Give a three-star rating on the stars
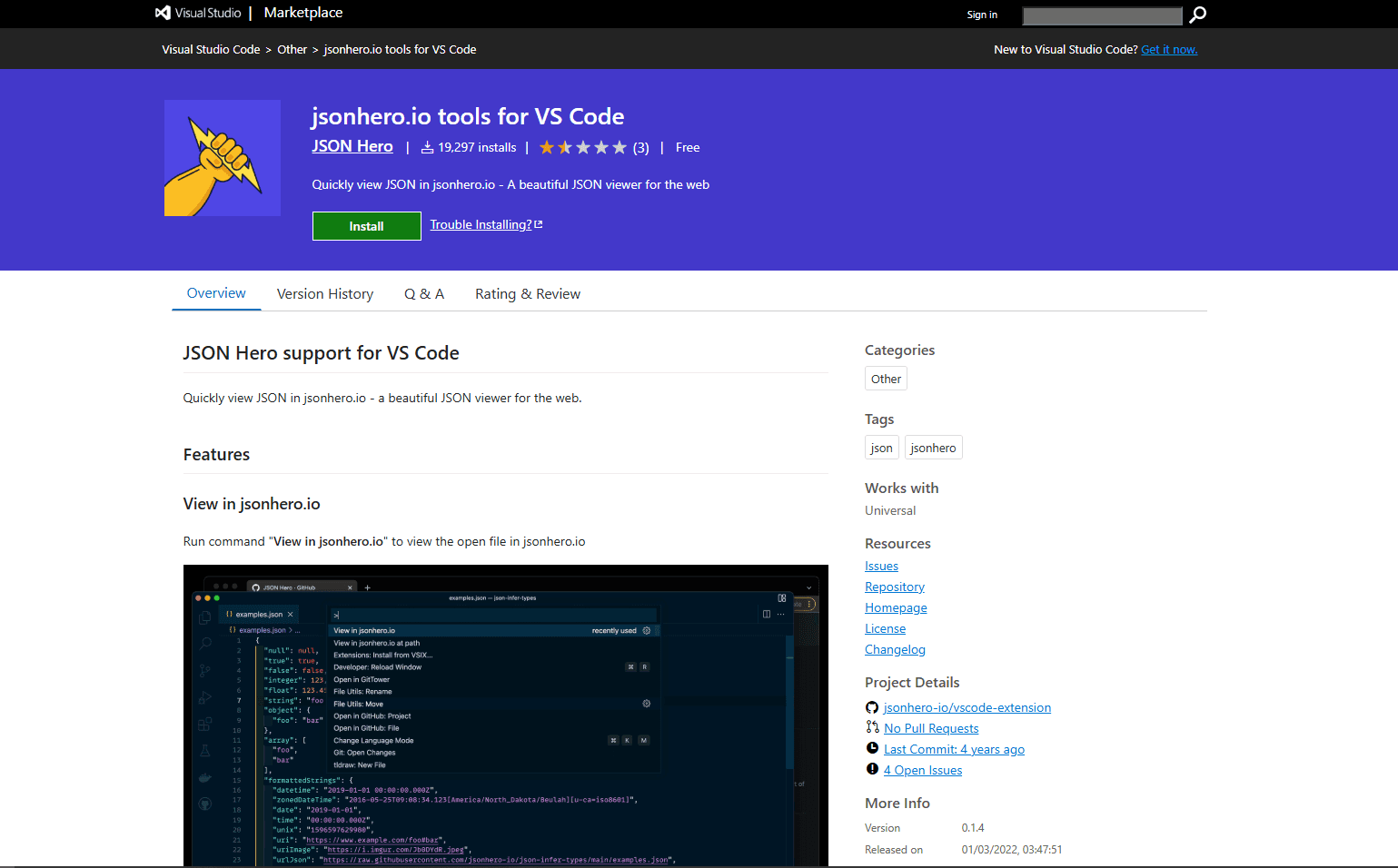 click(583, 146)
